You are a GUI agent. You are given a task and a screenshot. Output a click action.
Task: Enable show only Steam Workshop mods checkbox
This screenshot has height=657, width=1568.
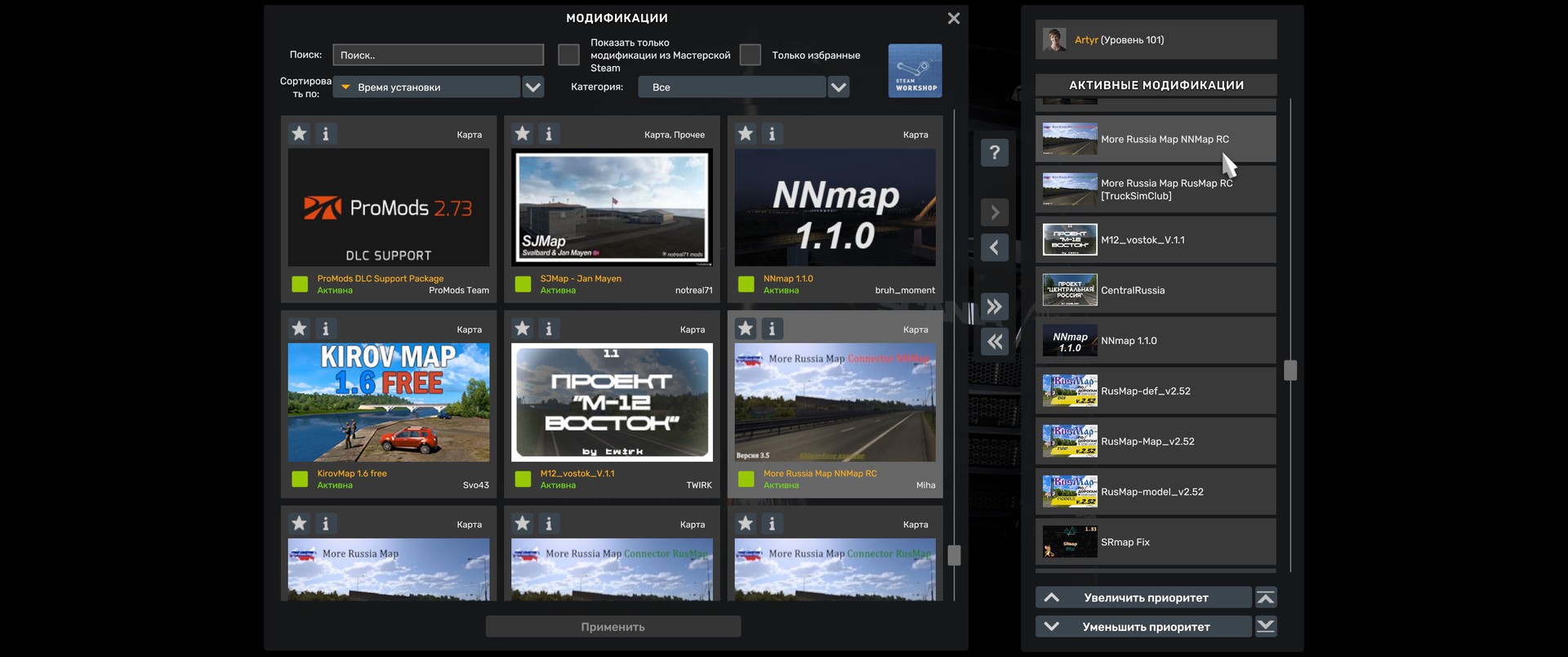coord(568,55)
